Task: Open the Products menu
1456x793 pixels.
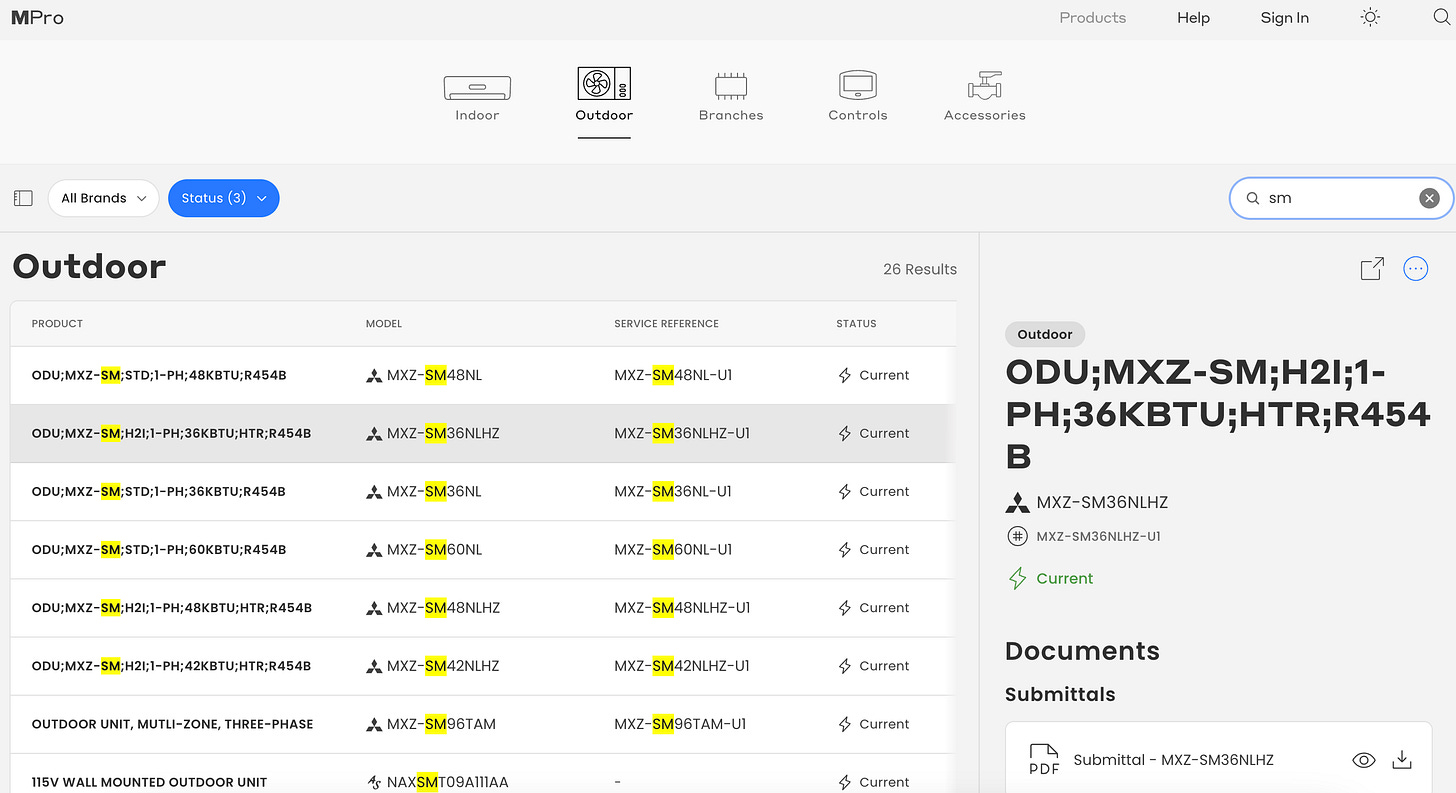Action: point(1092,17)
